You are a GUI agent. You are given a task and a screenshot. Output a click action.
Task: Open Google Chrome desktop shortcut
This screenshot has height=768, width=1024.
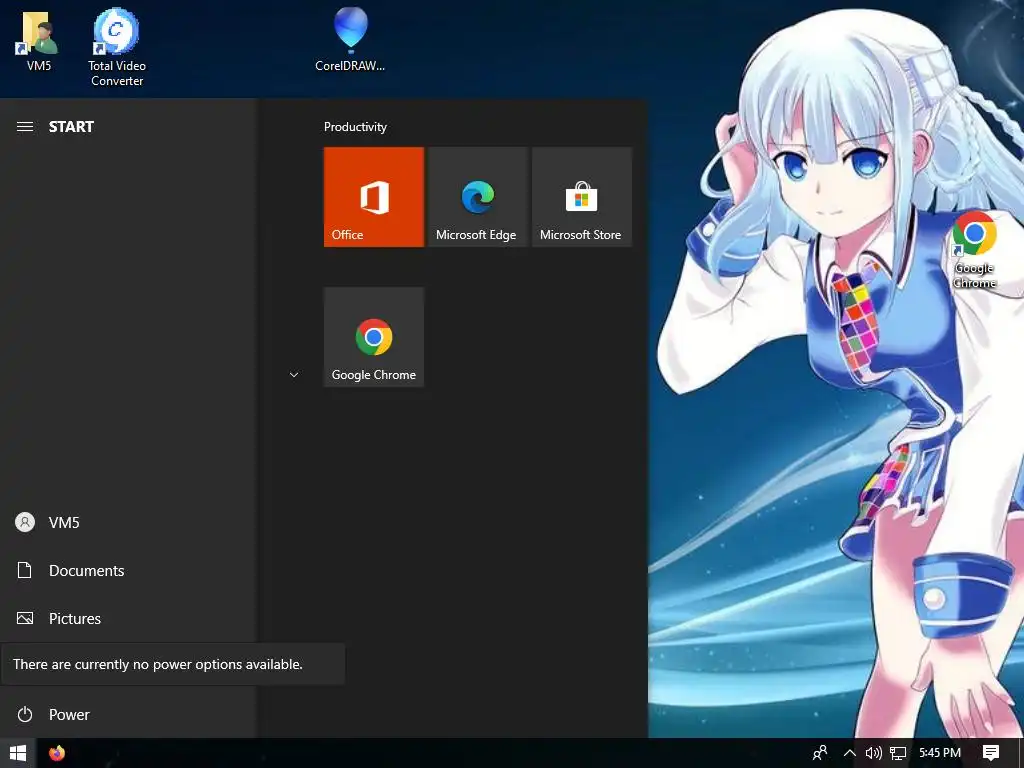(974, 249)
